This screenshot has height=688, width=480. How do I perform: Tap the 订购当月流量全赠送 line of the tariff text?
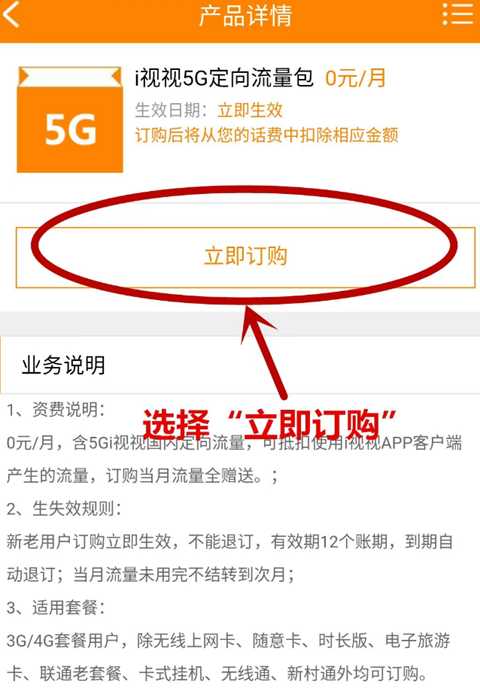pos(143,476)
